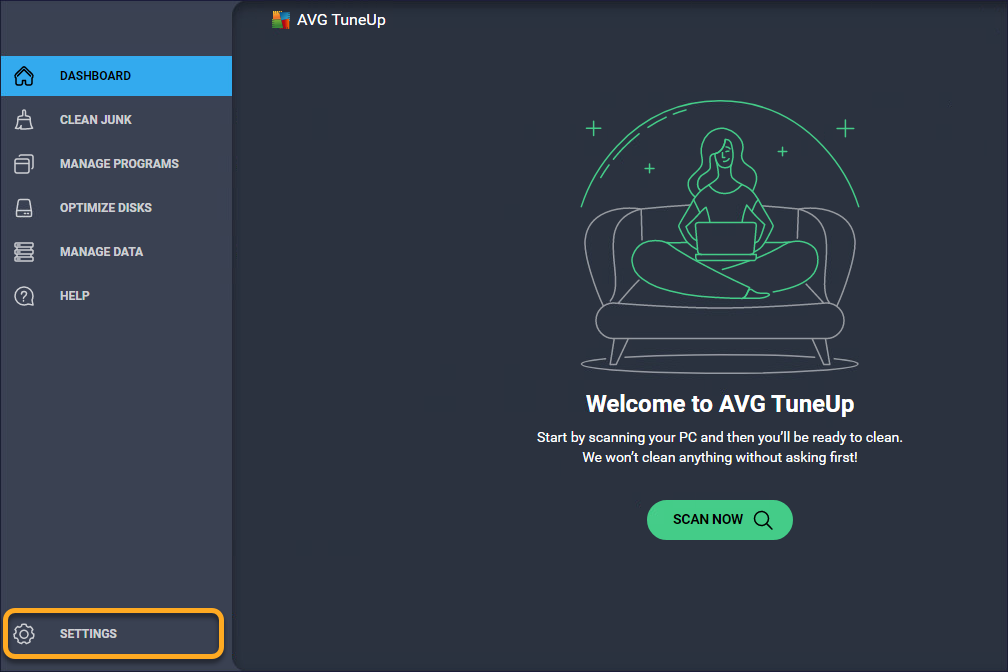Click the magnifier icon inside Scan Now
Image resolution: width=1008 pixels, height=672 pixels.
coord(763,520)
